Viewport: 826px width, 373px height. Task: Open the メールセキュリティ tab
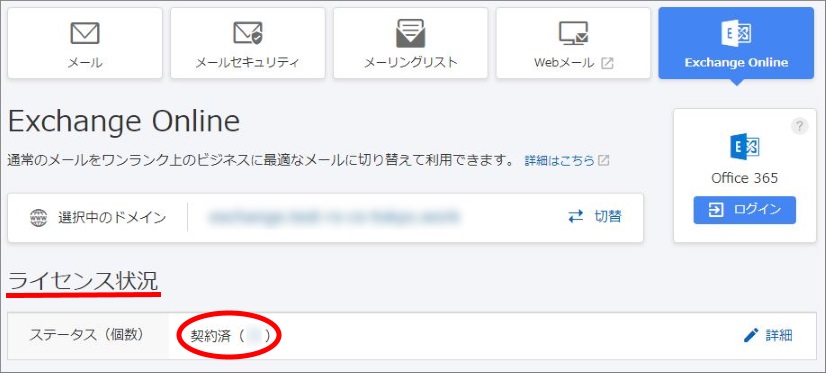pyautogui.click(x=248, y=43)
